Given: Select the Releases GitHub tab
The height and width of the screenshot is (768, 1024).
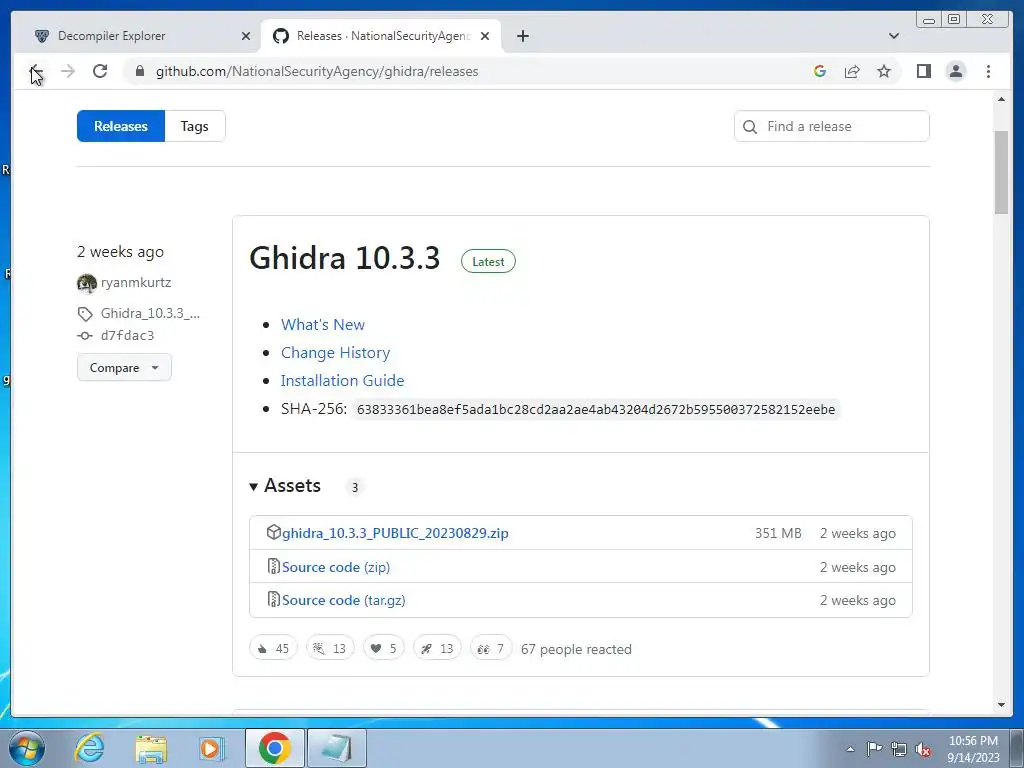Looking at the screenshot, I should pos(381,36).
